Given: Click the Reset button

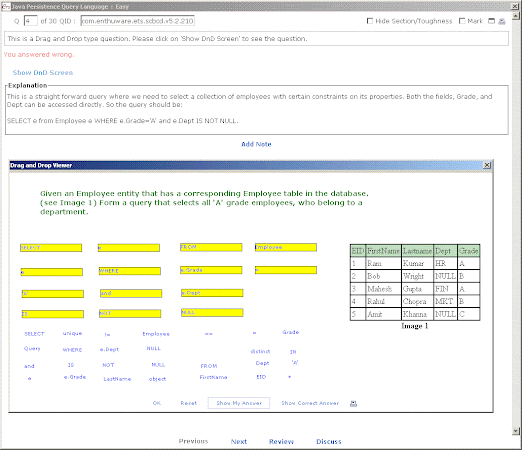Looking at the screenshot, I should click(x=189, y=403).
